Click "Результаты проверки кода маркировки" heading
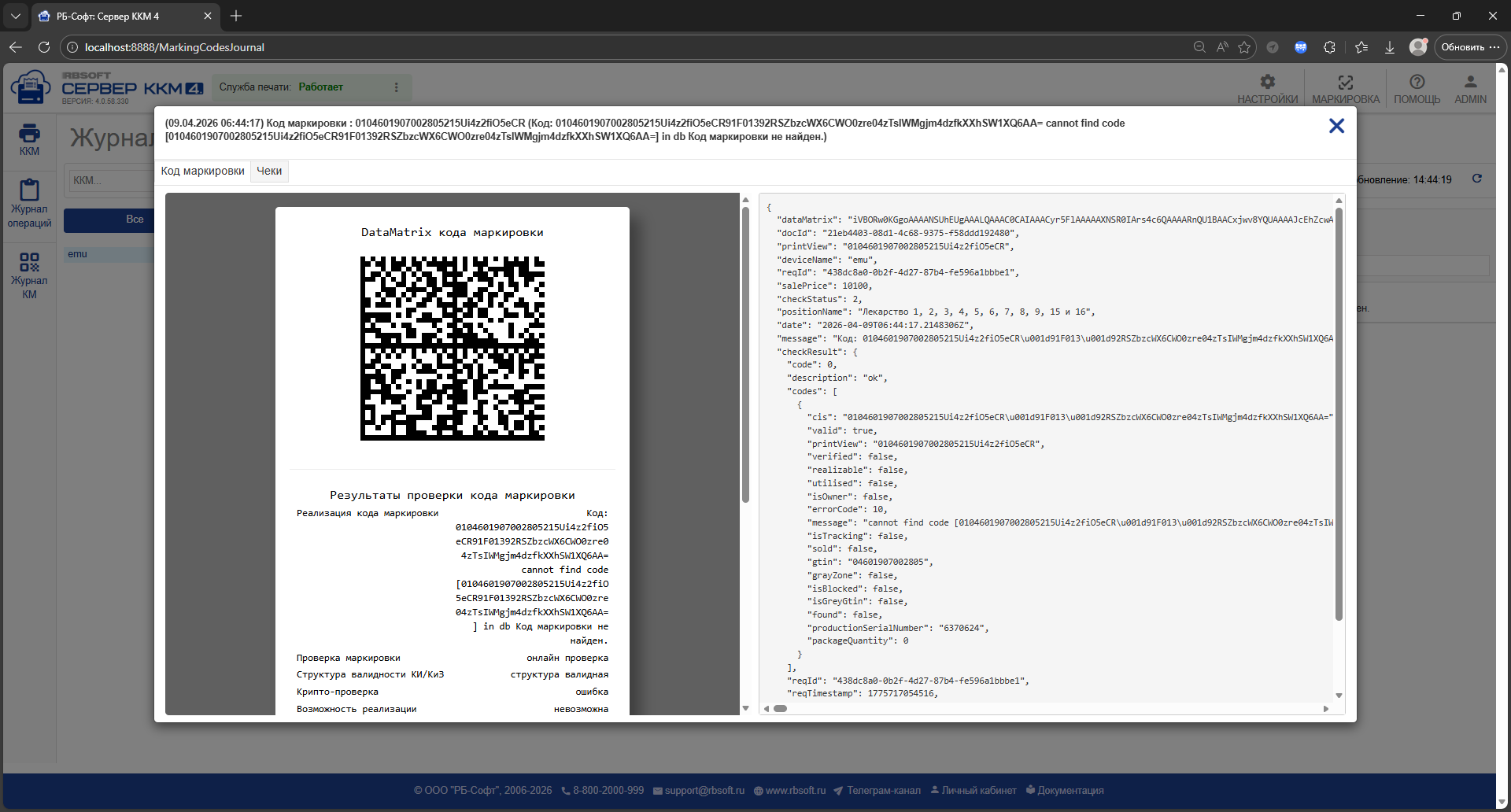 [453, 496]
